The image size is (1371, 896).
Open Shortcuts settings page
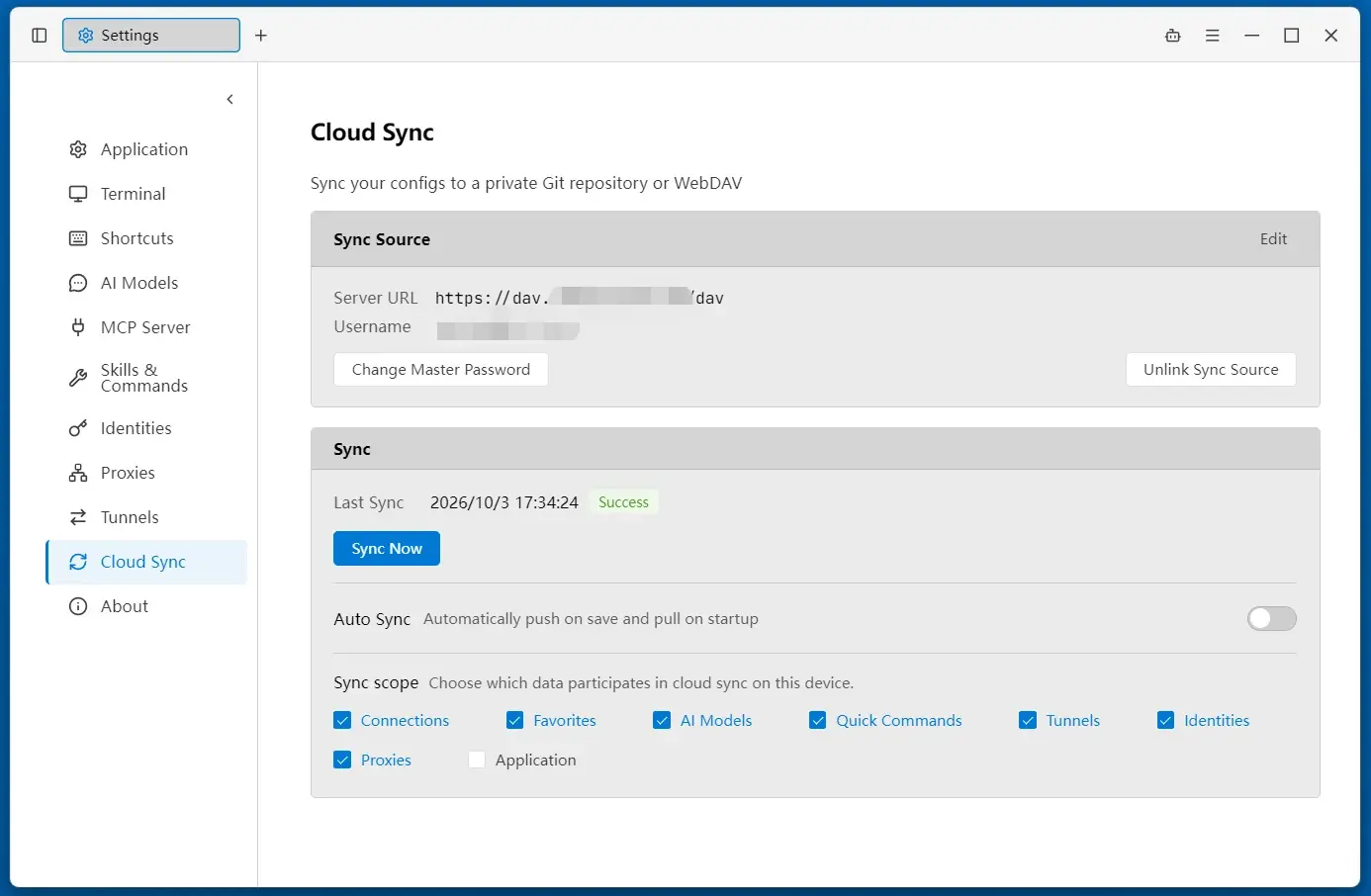pos(146,238)
